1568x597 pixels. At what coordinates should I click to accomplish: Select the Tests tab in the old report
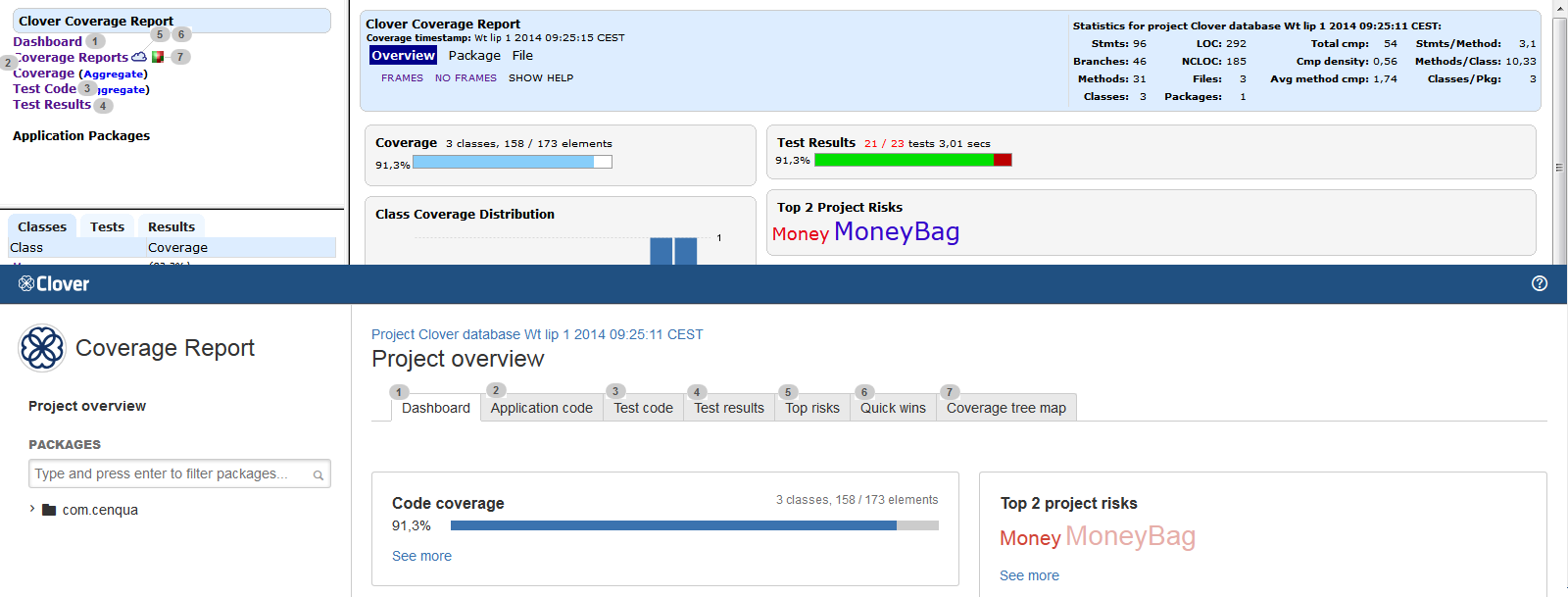point(107,226)
